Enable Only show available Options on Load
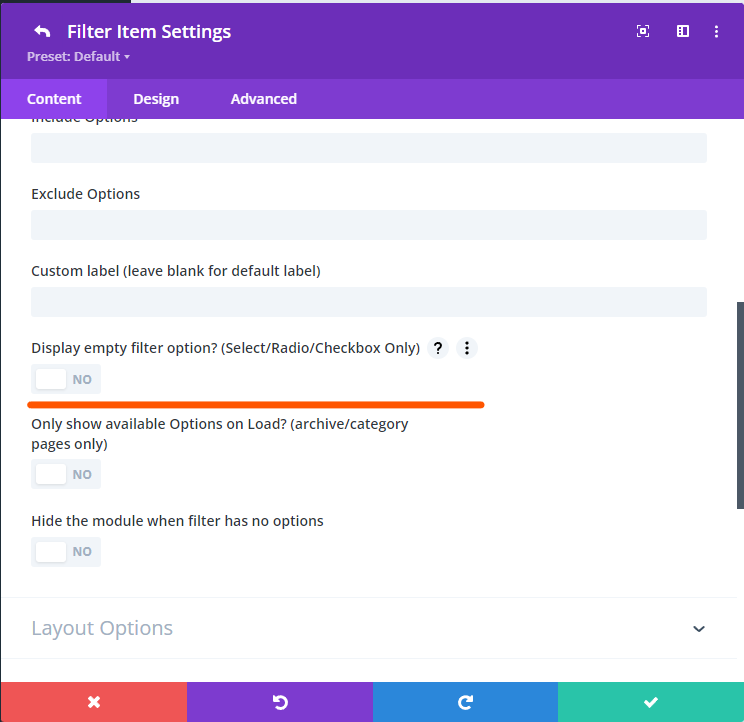The width and height of the screenshot is (744, 722). coord(66,475)
